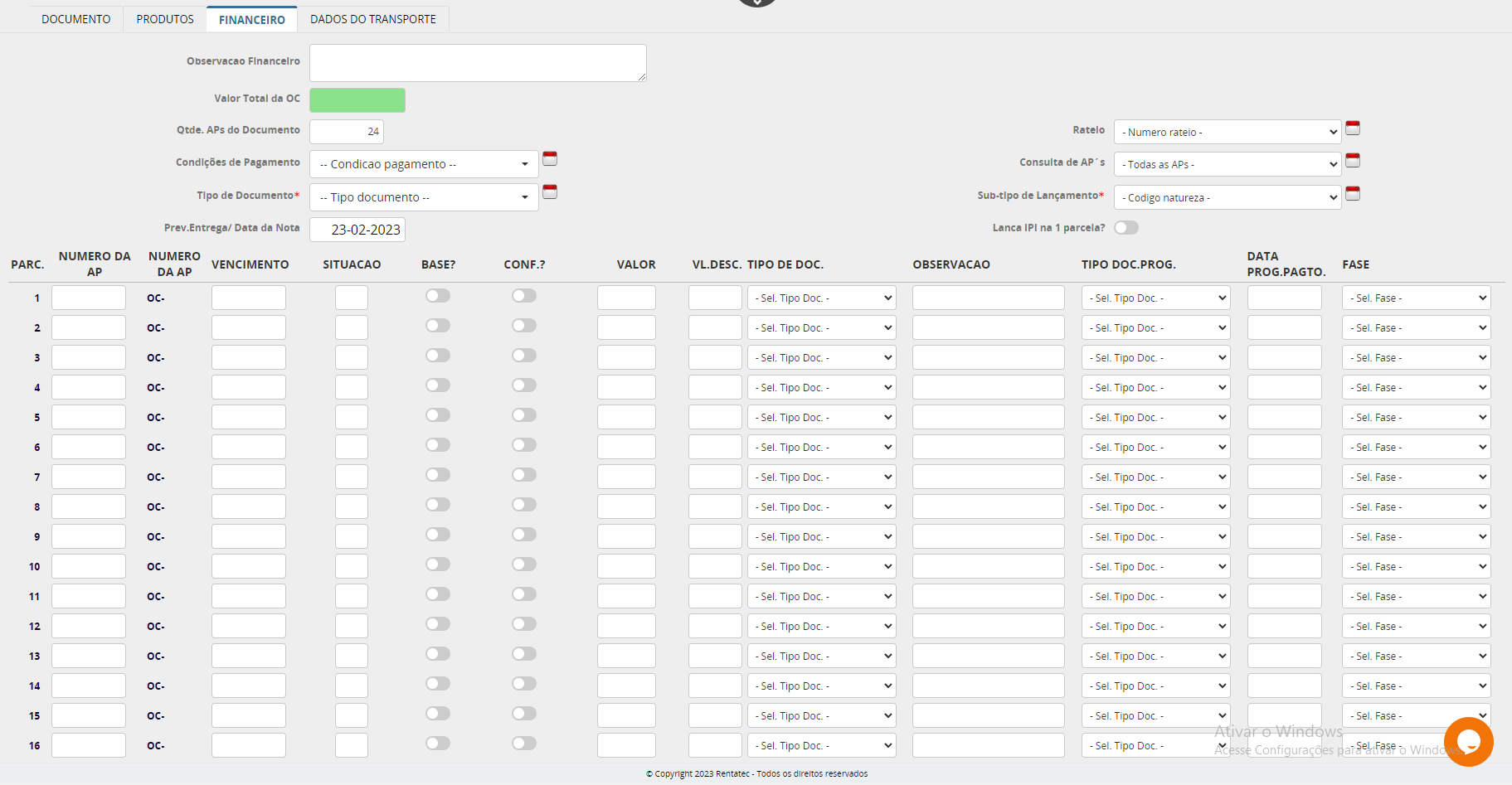Image resolution: width=1512 pixels, height=785 pixels.
Task: Enable CONF.? toggle for parcela 3
Action: pos(524,356)
